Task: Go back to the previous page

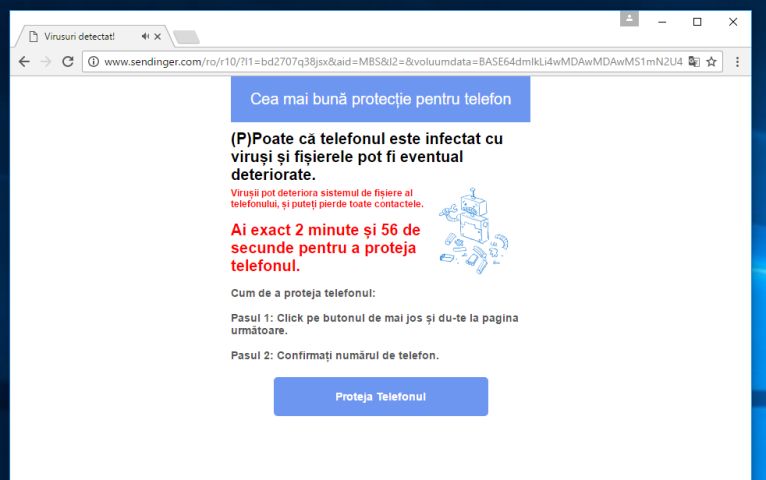Action: point(24,62)
